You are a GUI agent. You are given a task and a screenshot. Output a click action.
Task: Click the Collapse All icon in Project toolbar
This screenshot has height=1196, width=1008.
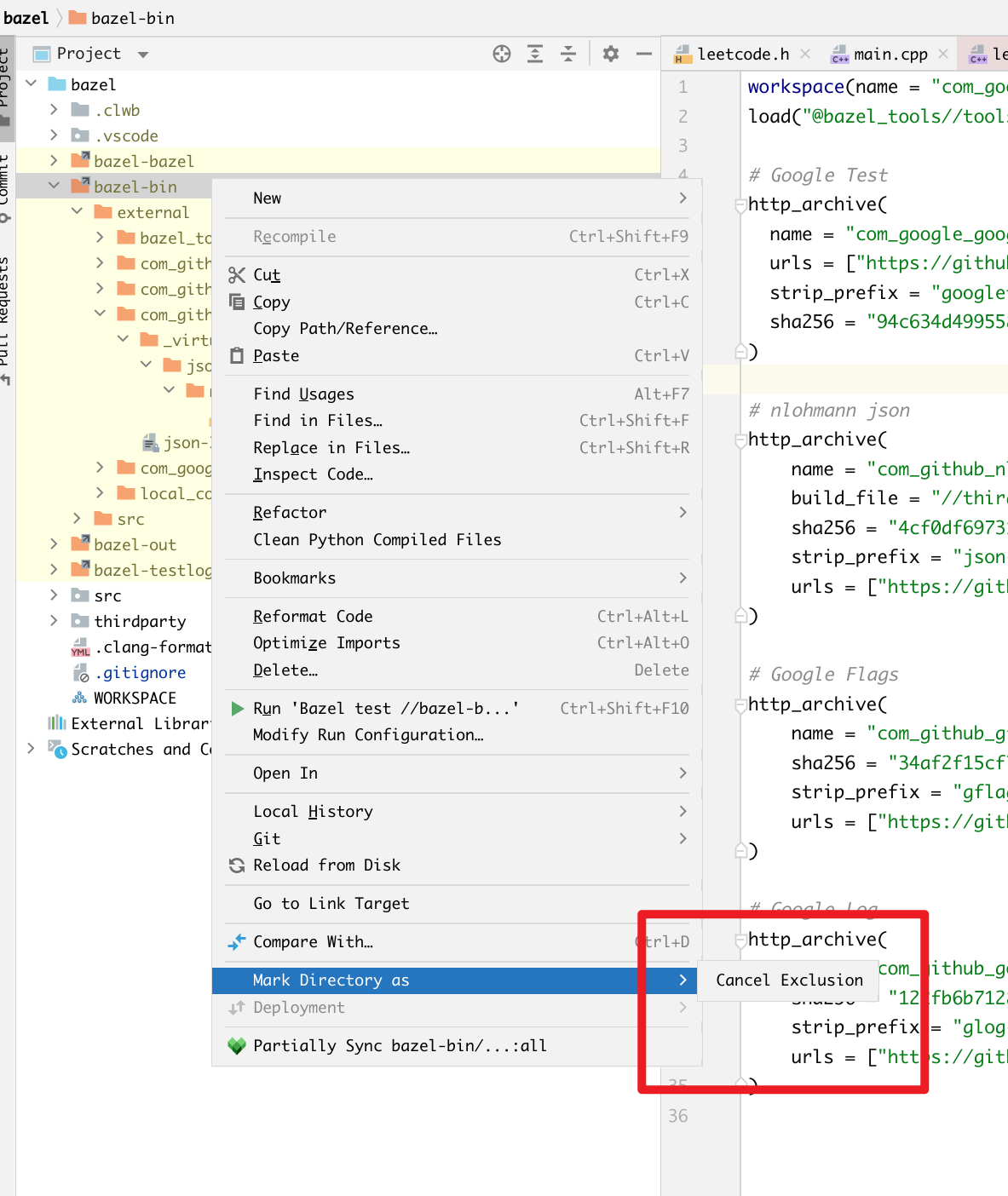tap(567, 53)
